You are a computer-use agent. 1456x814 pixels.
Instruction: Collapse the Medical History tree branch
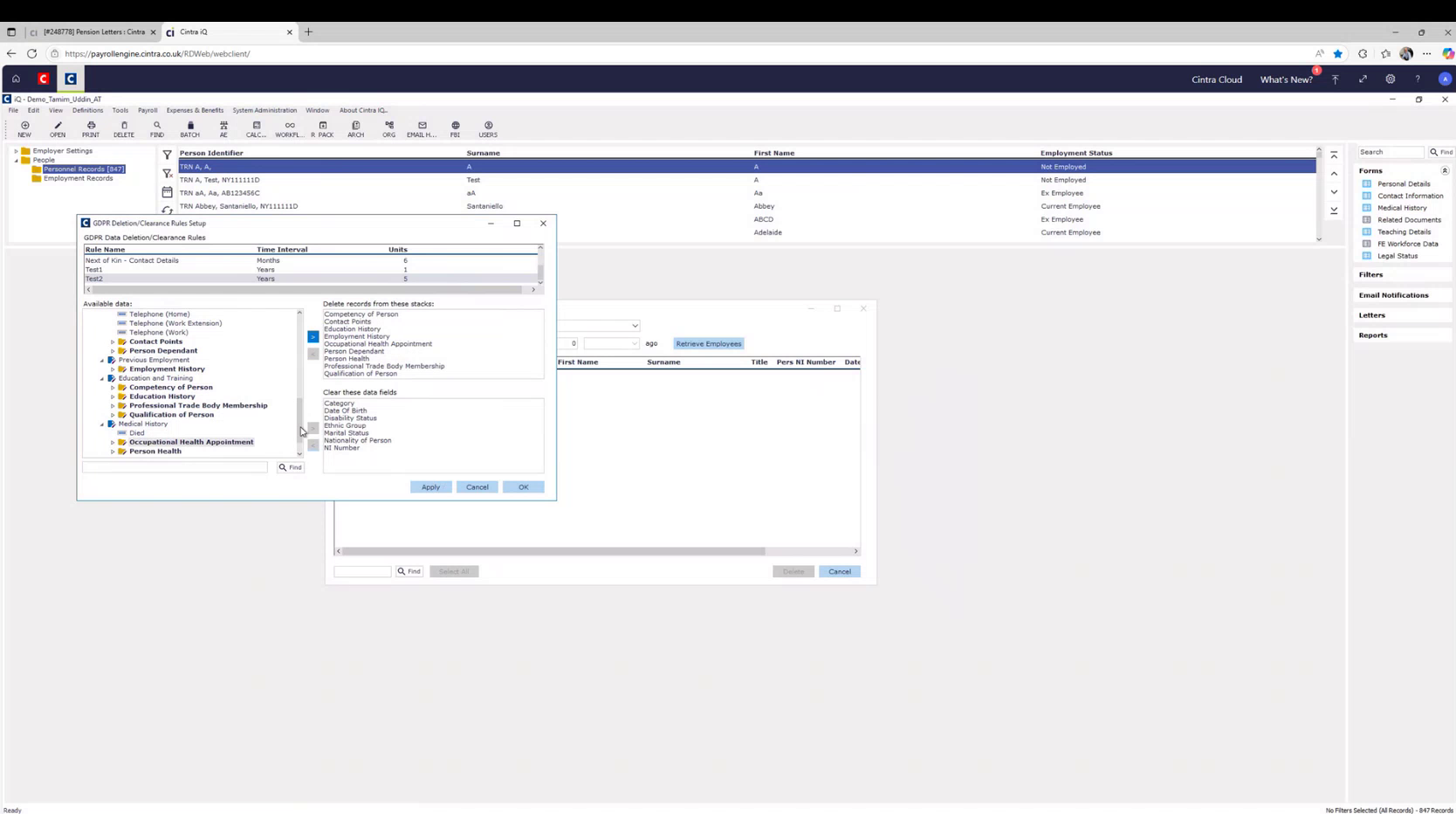pos(101,424)
